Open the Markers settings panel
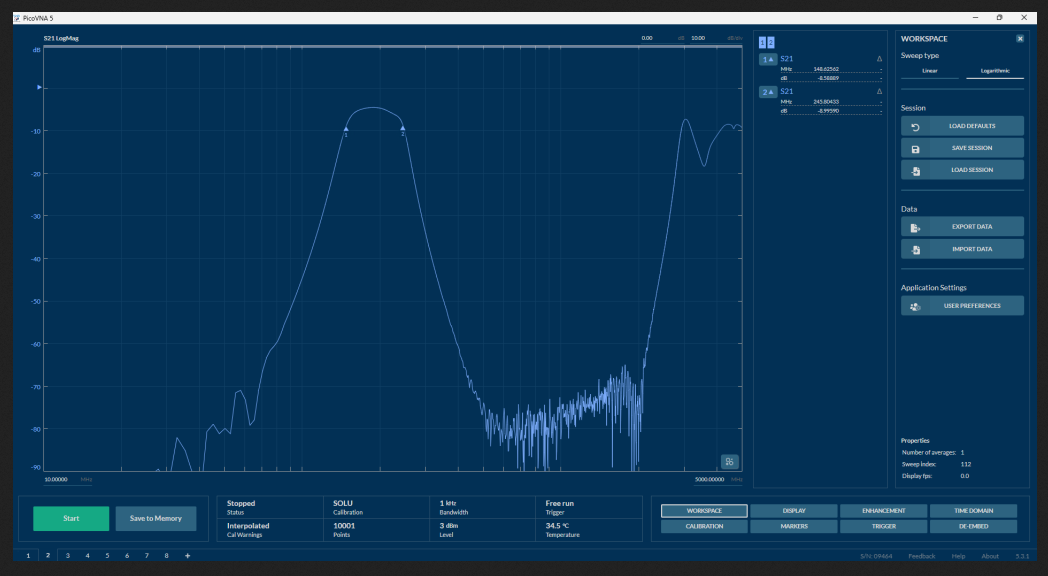Viewport: 1048px width, 576px height. point(794,527)
